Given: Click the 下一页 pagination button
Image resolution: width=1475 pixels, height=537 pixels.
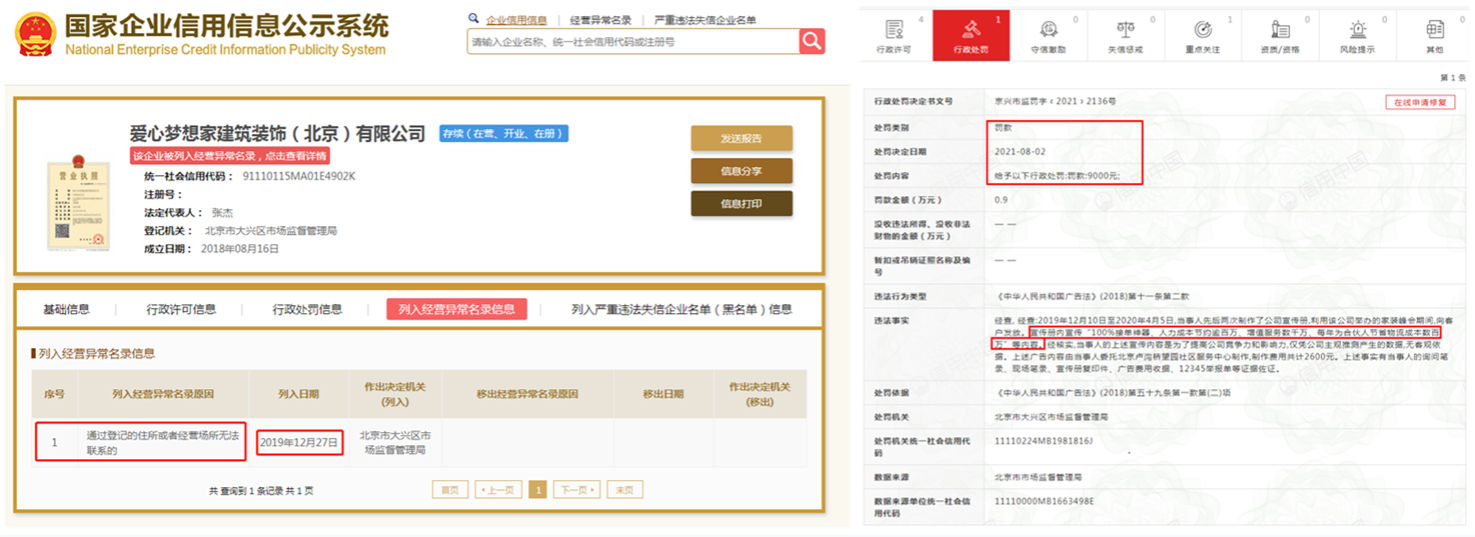Looking at the screenshot, I should point(576,490).
